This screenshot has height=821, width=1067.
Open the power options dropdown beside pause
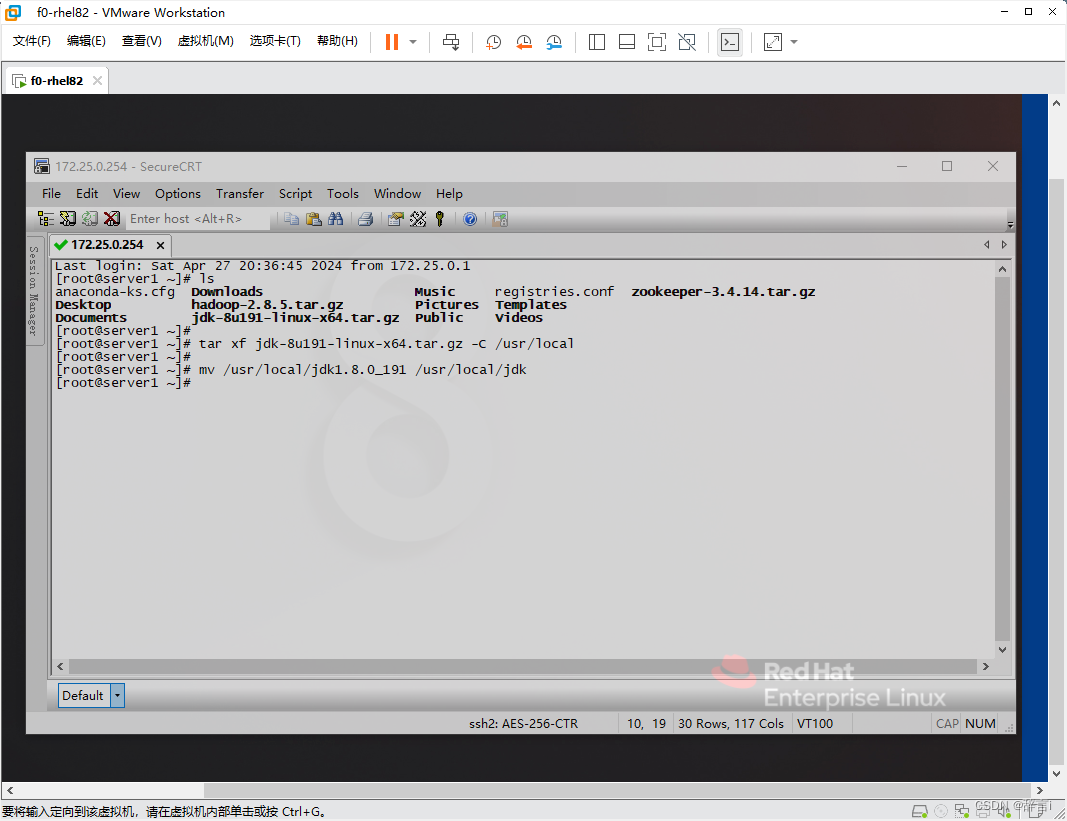pos(413,42)
